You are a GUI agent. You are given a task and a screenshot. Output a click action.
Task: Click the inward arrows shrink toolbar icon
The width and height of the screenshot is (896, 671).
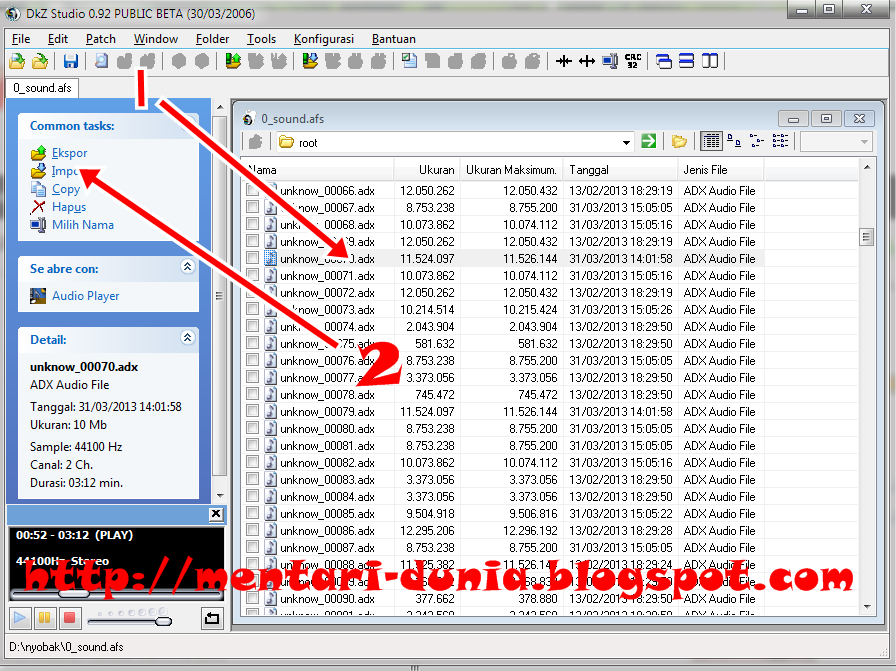564,61
